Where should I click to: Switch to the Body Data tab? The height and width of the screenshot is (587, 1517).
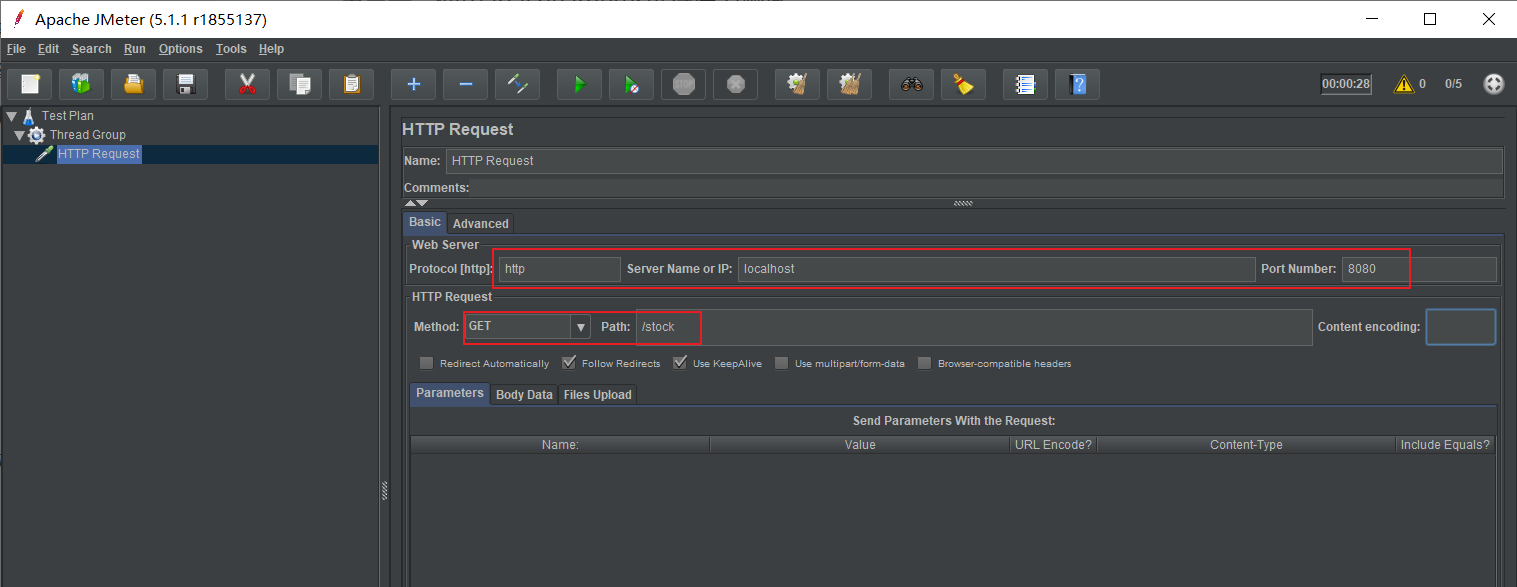point(524,395)
